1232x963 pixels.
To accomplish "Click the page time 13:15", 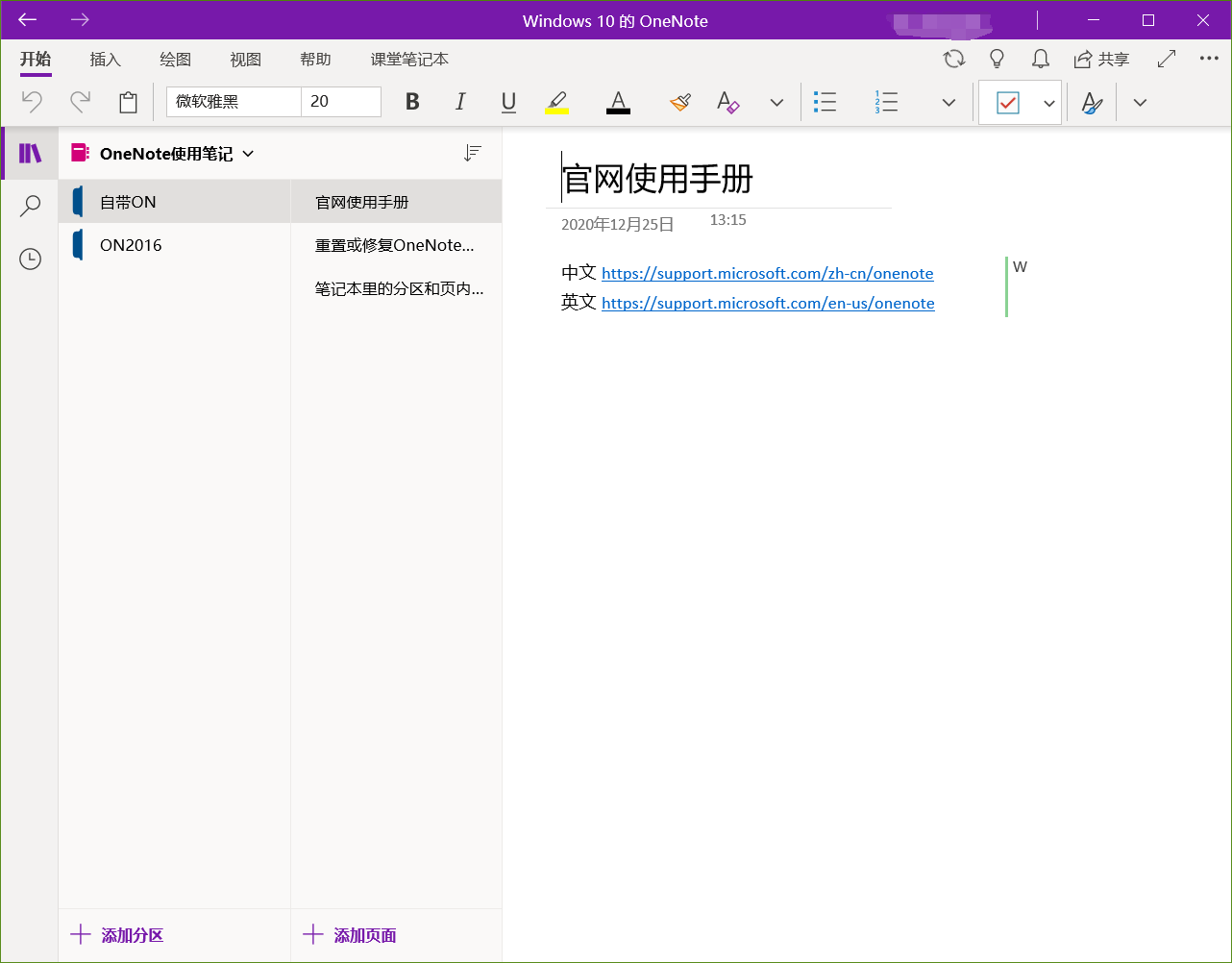I will point(728,220).
